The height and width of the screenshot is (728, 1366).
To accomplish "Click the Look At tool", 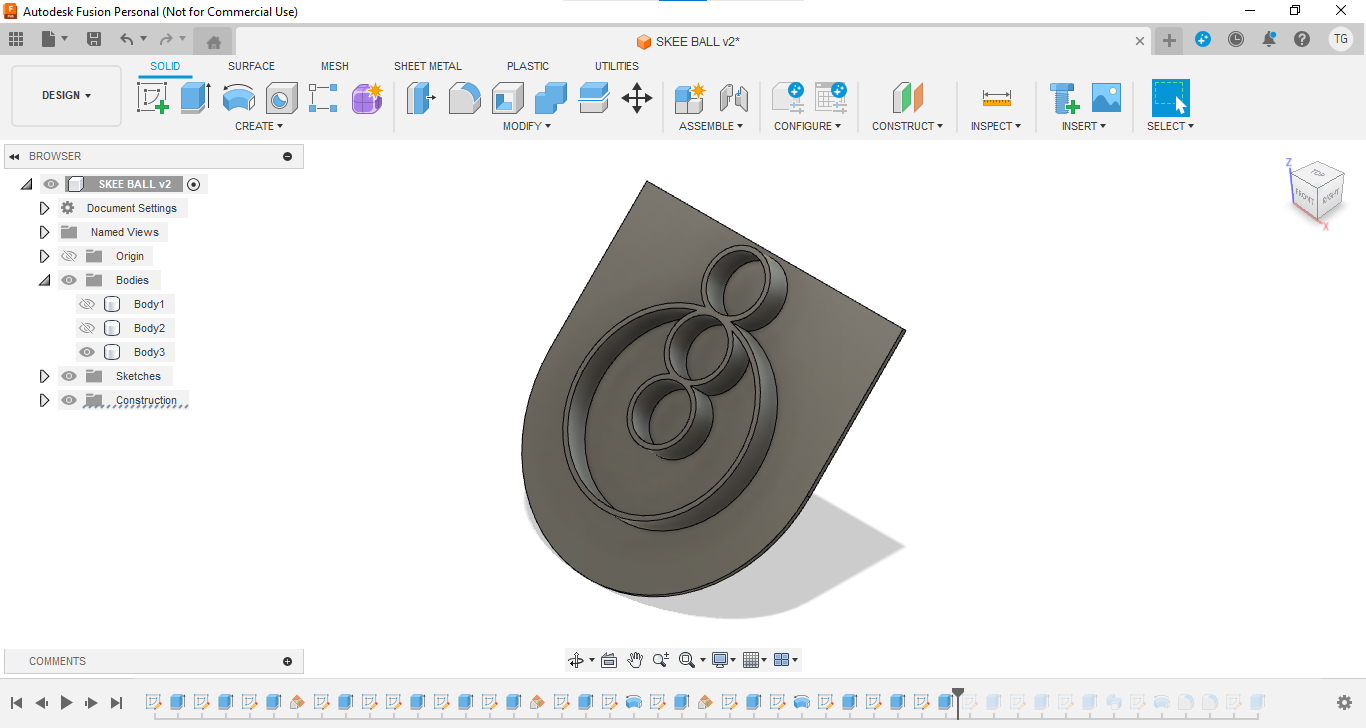I will coord(609,660).
